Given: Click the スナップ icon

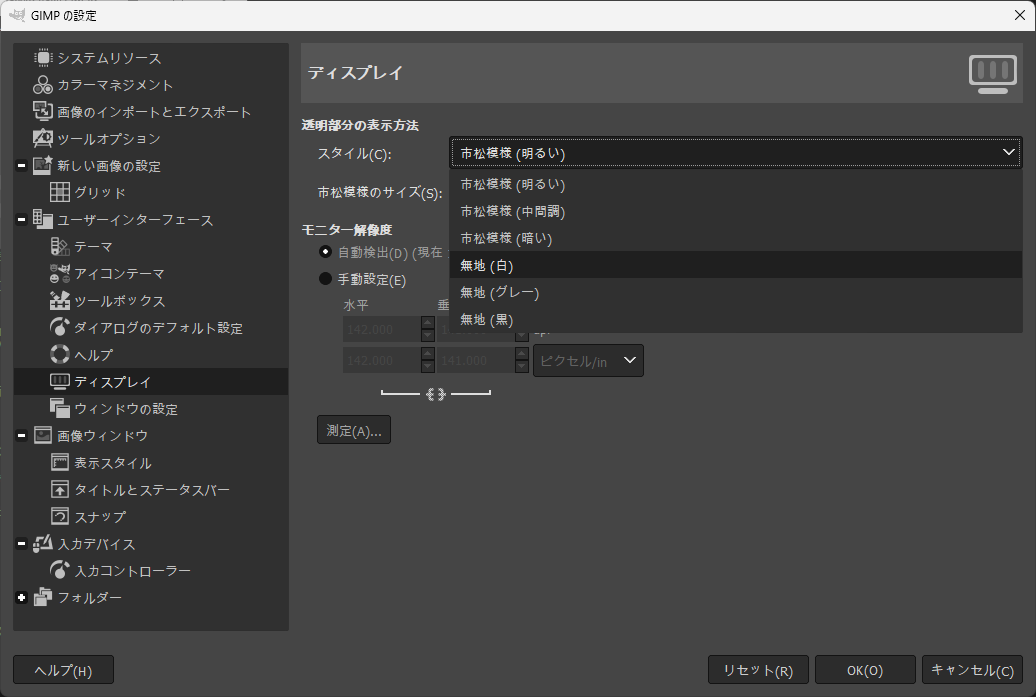Looking at the screenshot, I should pos(59,517).
